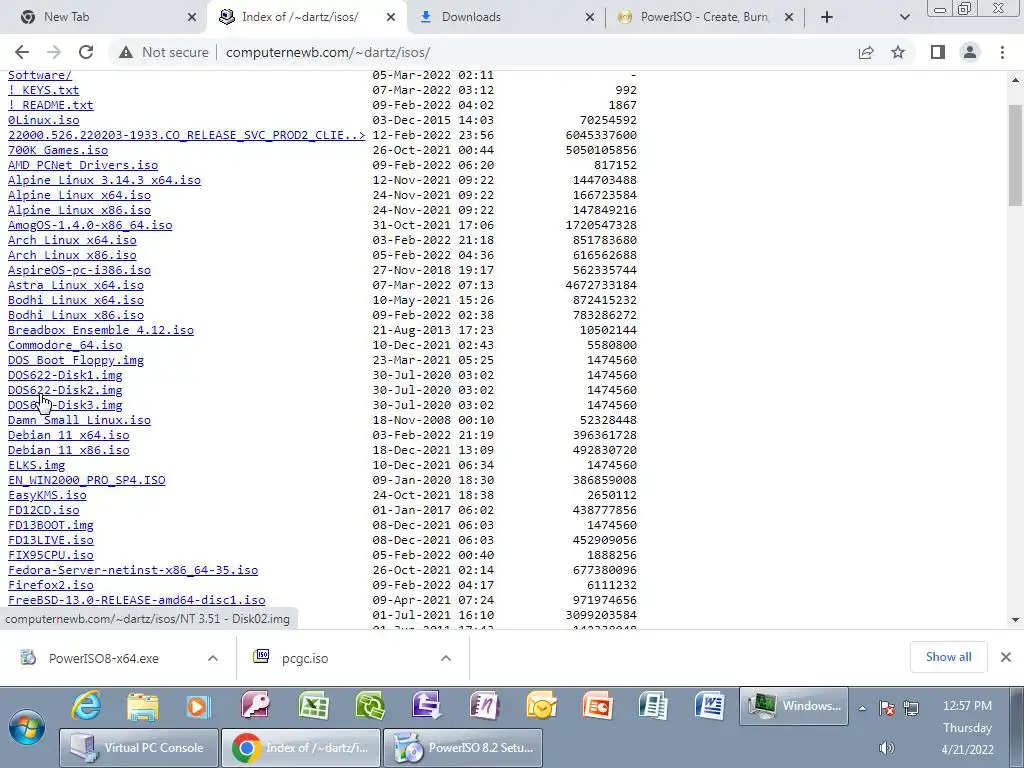Download Arch Linux x64.iso
The image size is (1024, 768).
(x=72, y=240)
